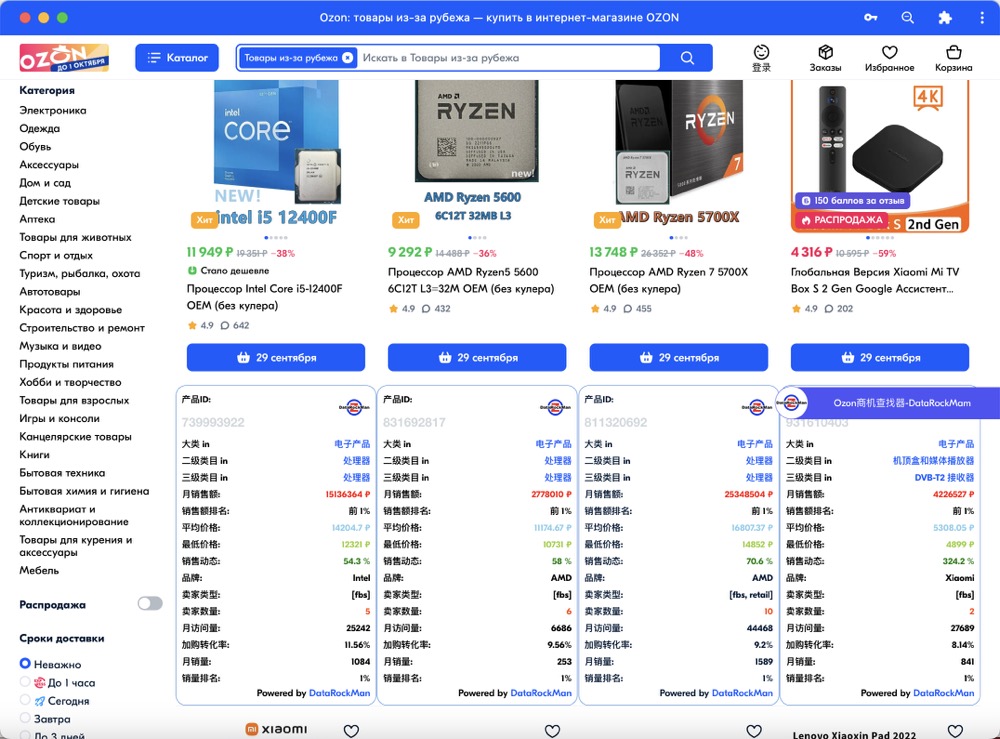
Task: Click the browser extensions puzzle icon
Action: coord(944,18)
